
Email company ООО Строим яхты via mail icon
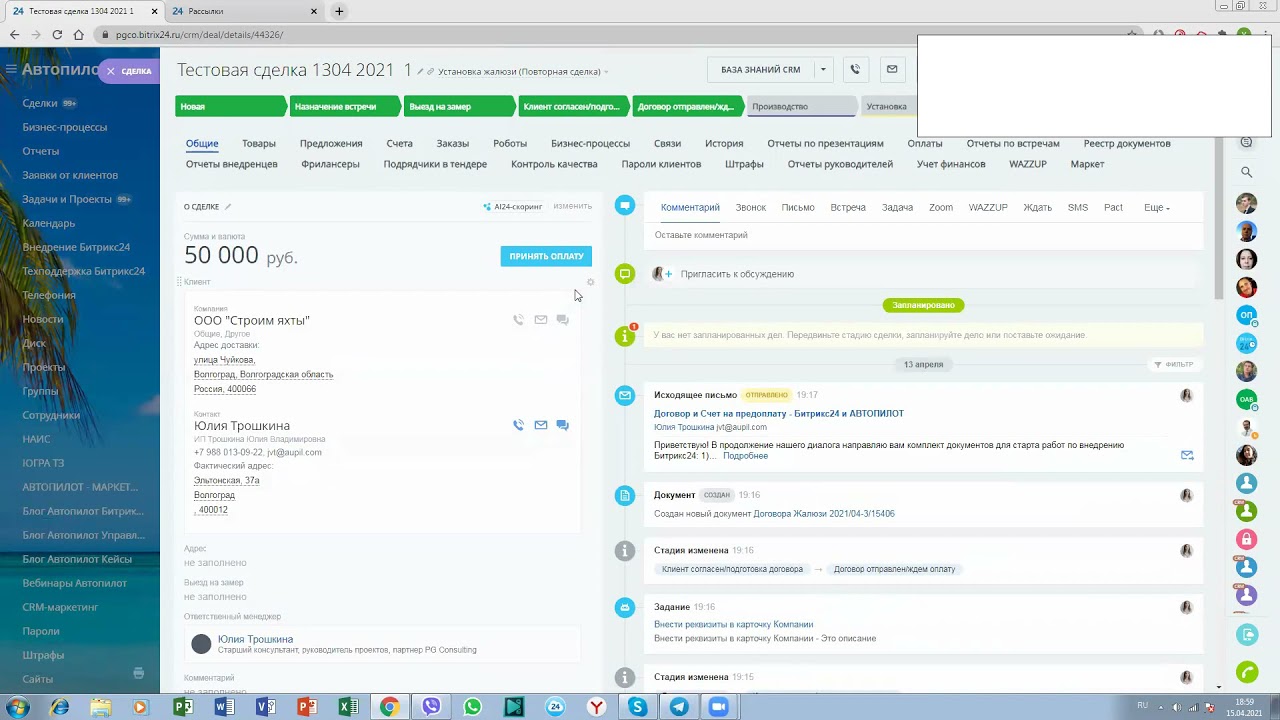540,320
